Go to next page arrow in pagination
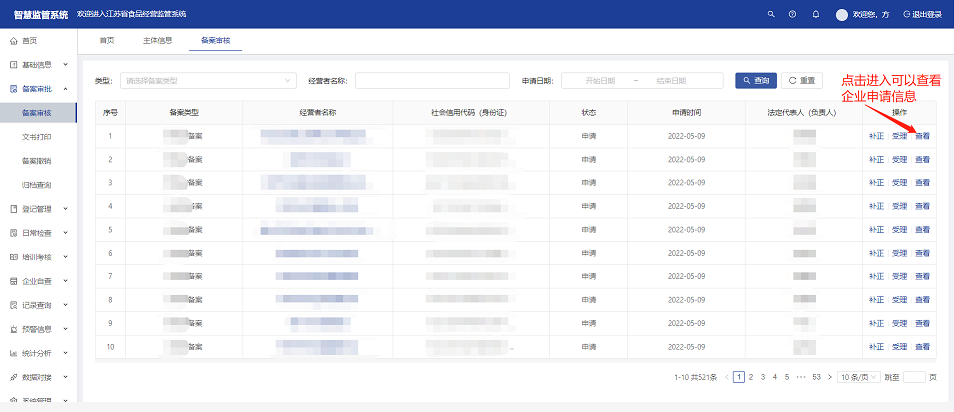This screenshot has height=412, width=954. coord(829,377)
